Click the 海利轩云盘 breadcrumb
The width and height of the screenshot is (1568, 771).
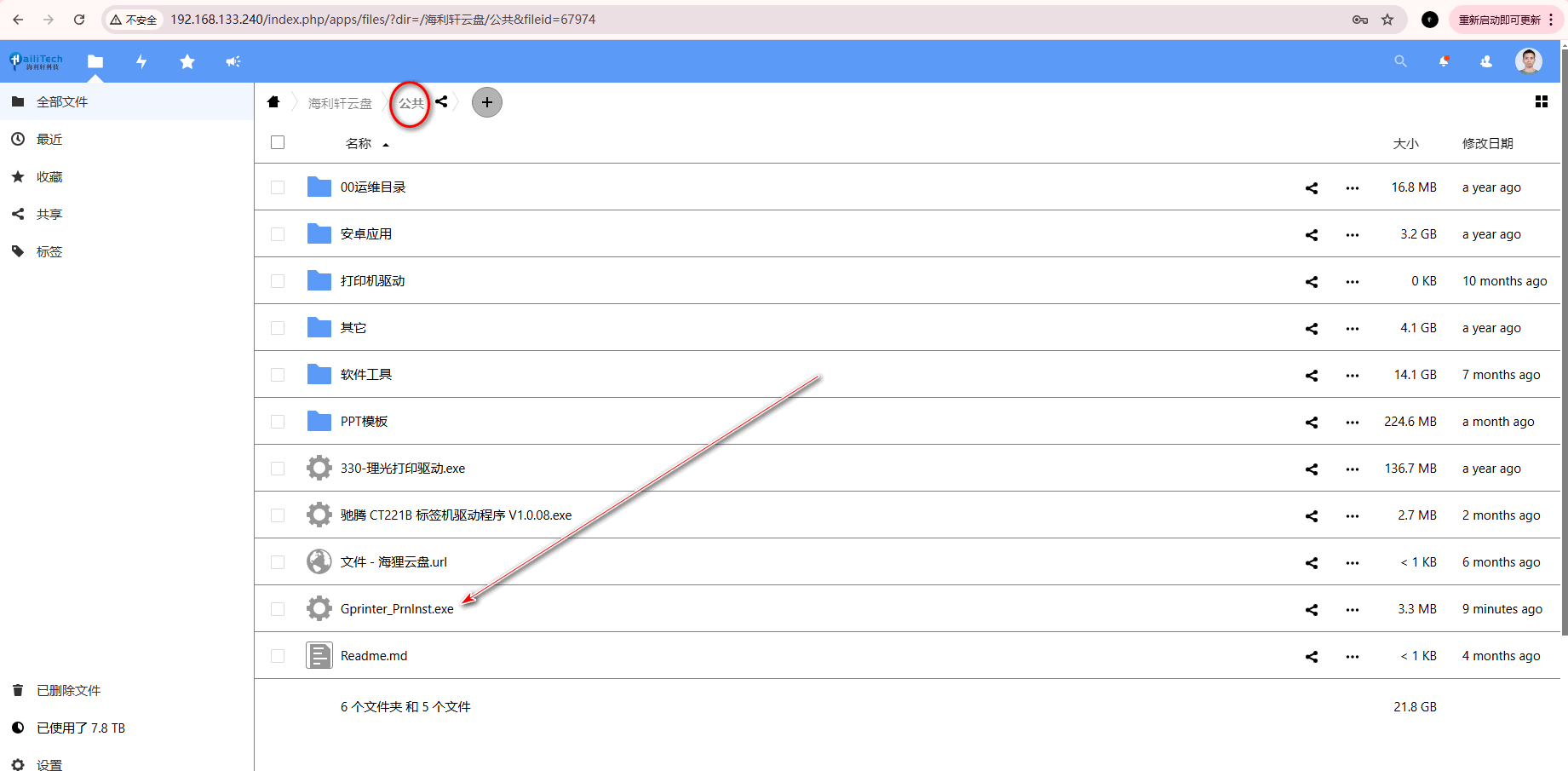click(x=340, y=103)
